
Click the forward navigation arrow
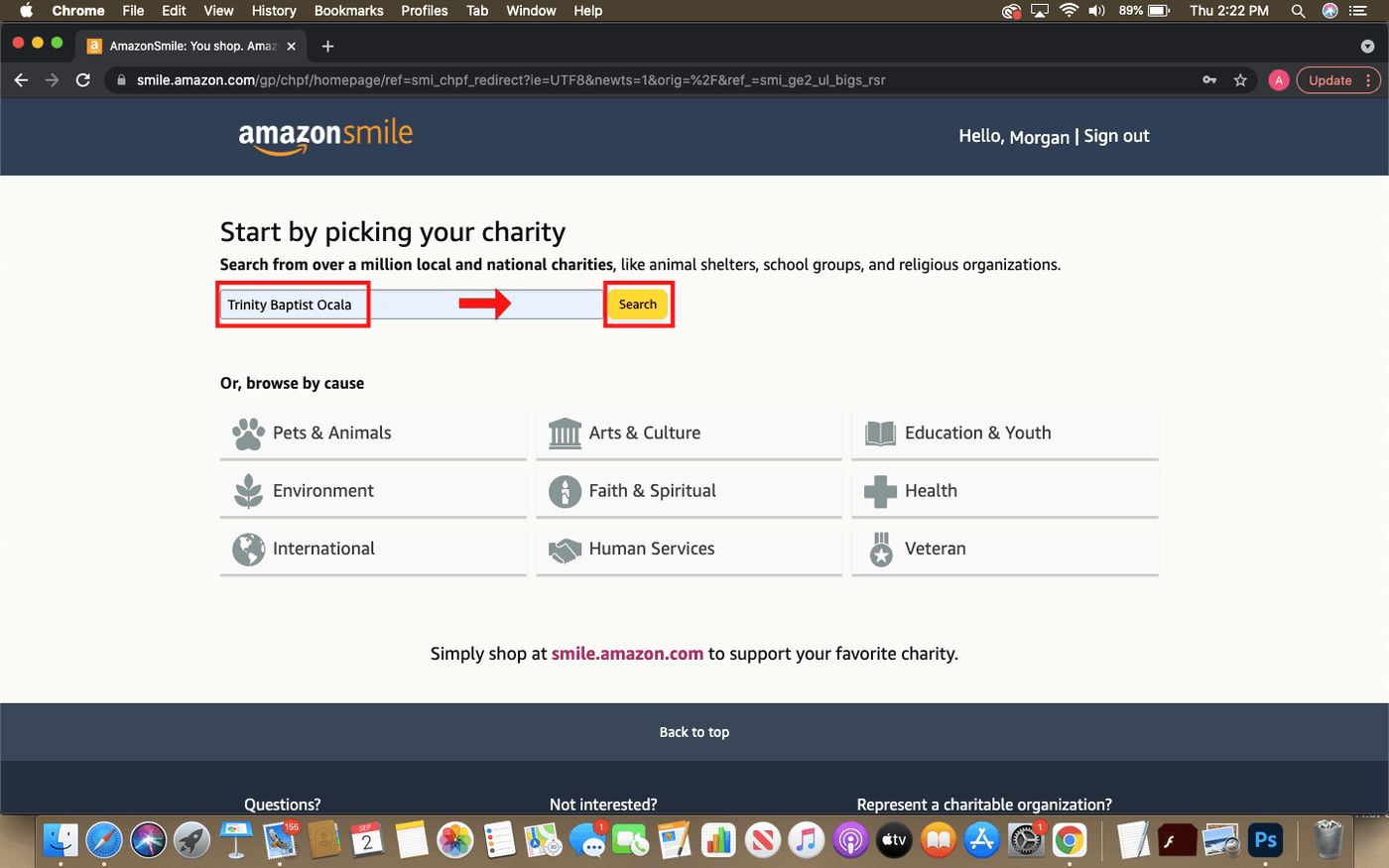pyautogui.click(x=52, y=80)
